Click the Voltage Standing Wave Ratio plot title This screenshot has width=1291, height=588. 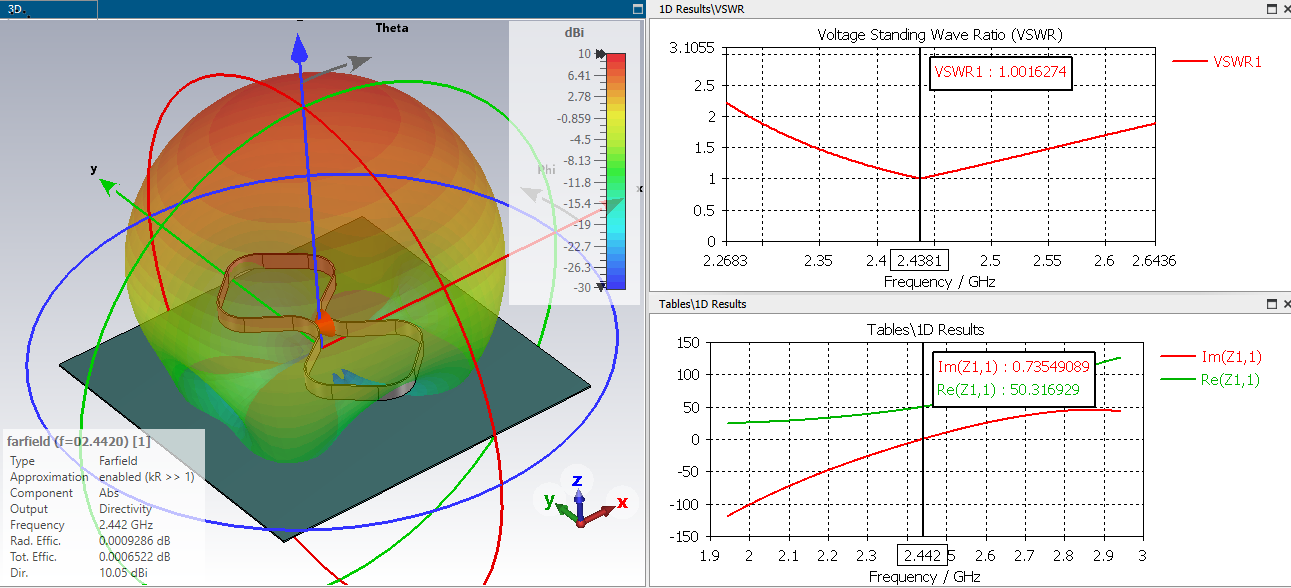coord(940,35)
